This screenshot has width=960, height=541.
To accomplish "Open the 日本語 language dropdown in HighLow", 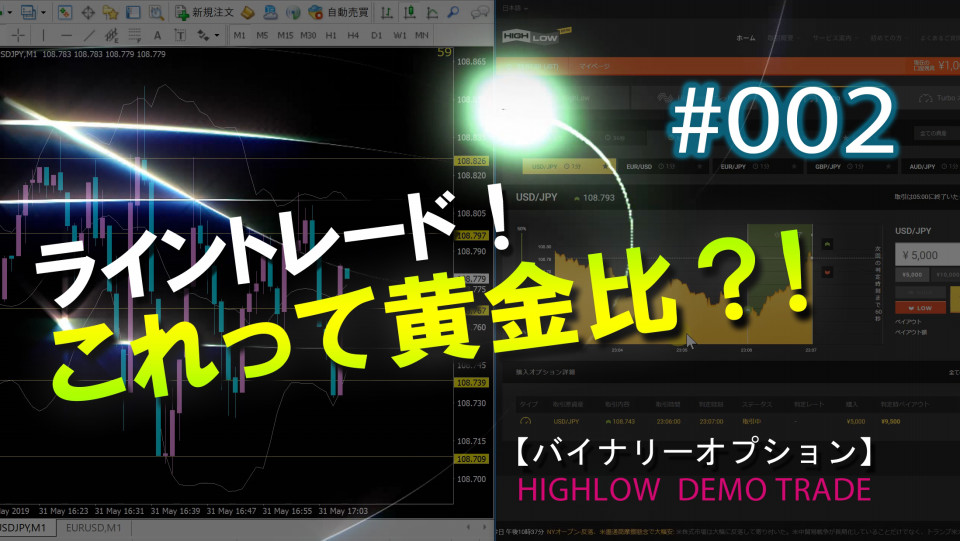I will click(x=515, y=8).
